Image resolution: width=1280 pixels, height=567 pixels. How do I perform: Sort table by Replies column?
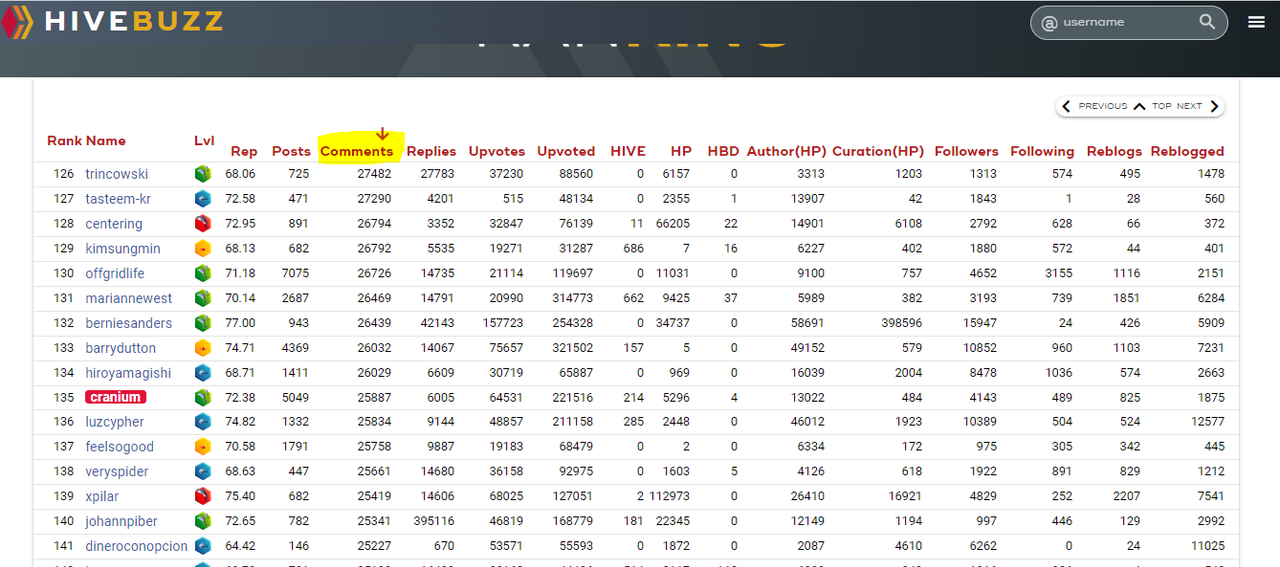click(x=431, y=151)
